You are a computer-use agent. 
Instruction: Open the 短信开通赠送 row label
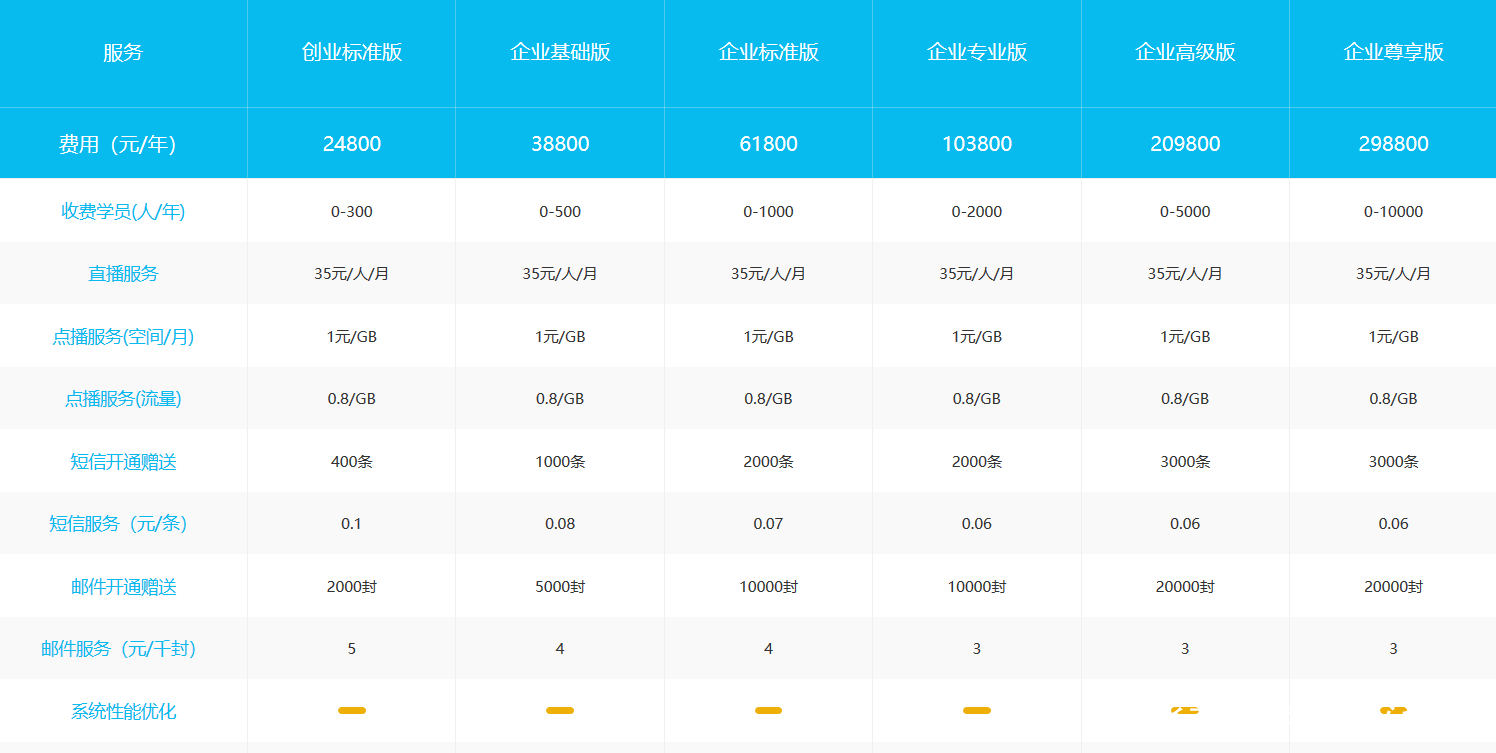(123, 462)
